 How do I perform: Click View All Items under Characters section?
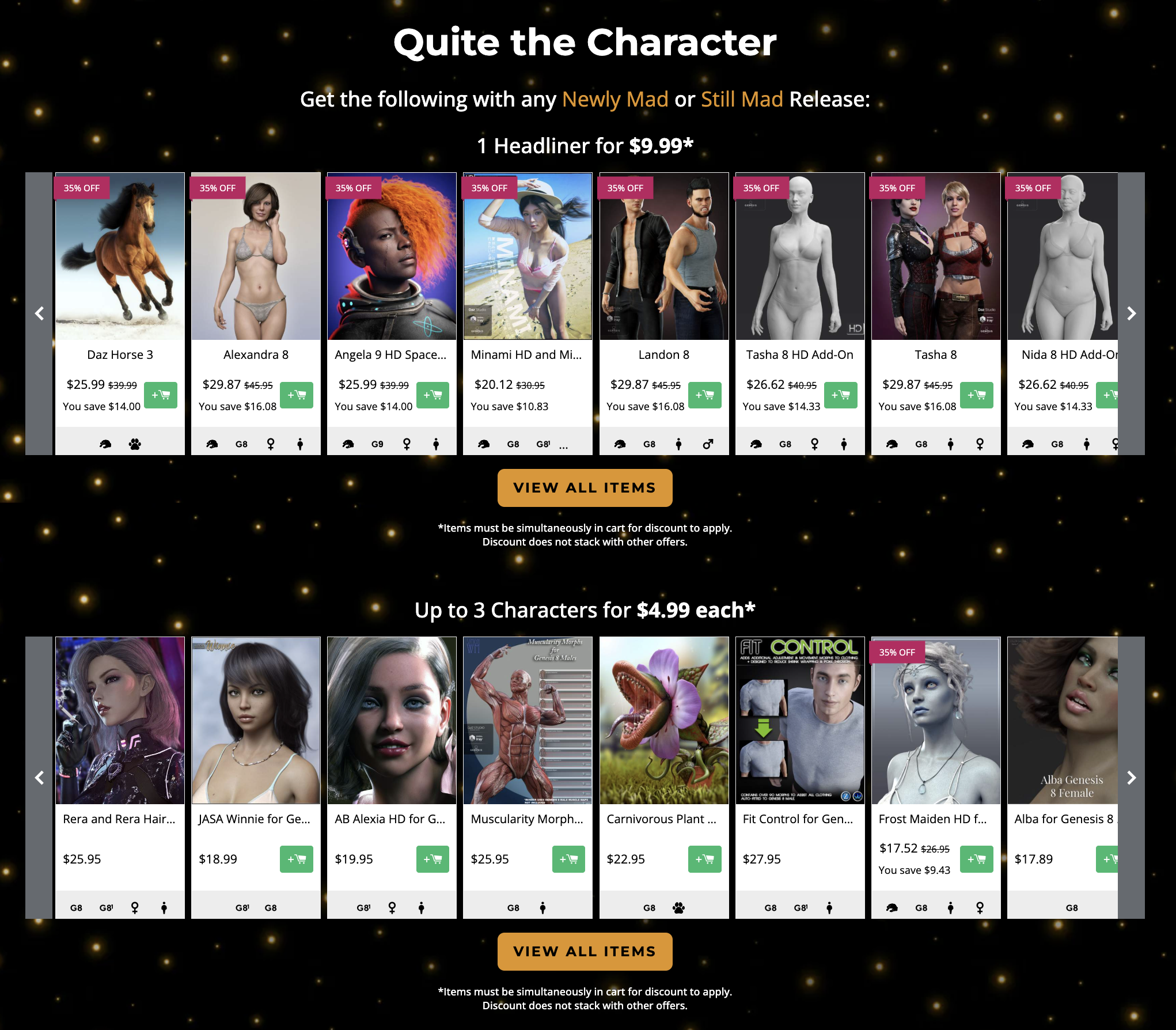[585, 952]
